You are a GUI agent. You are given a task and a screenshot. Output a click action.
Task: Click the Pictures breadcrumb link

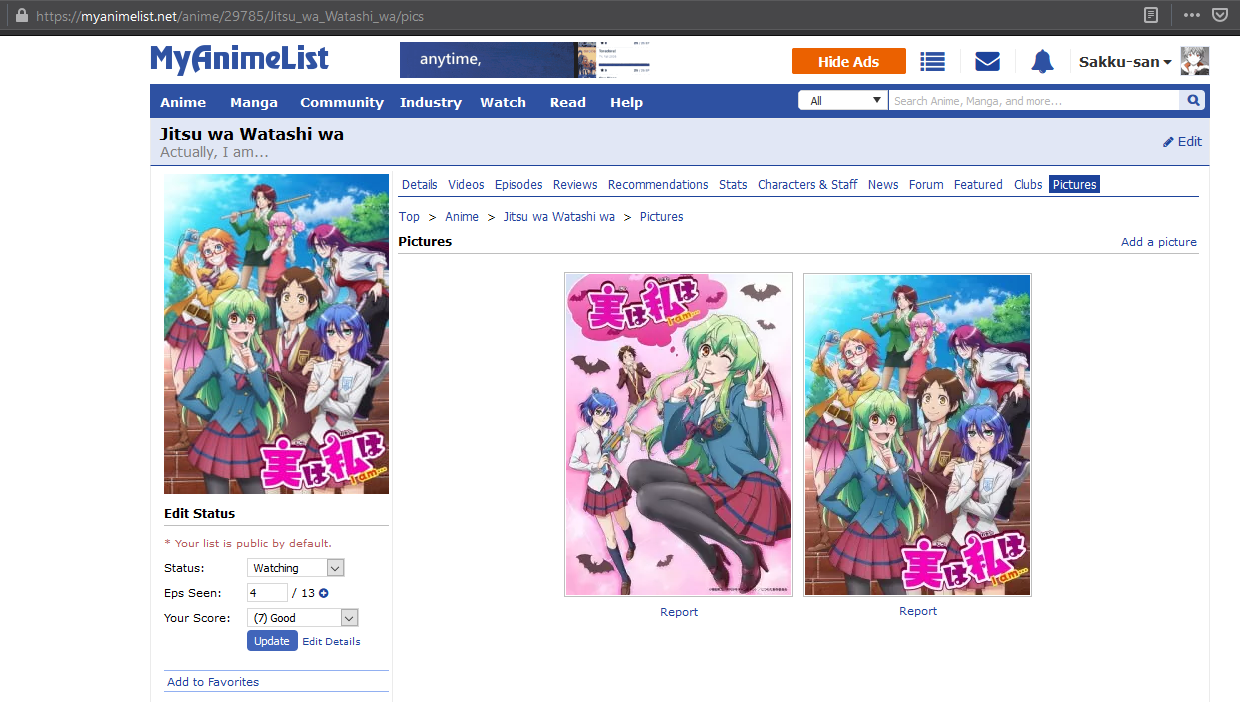(x=662, y=216)
